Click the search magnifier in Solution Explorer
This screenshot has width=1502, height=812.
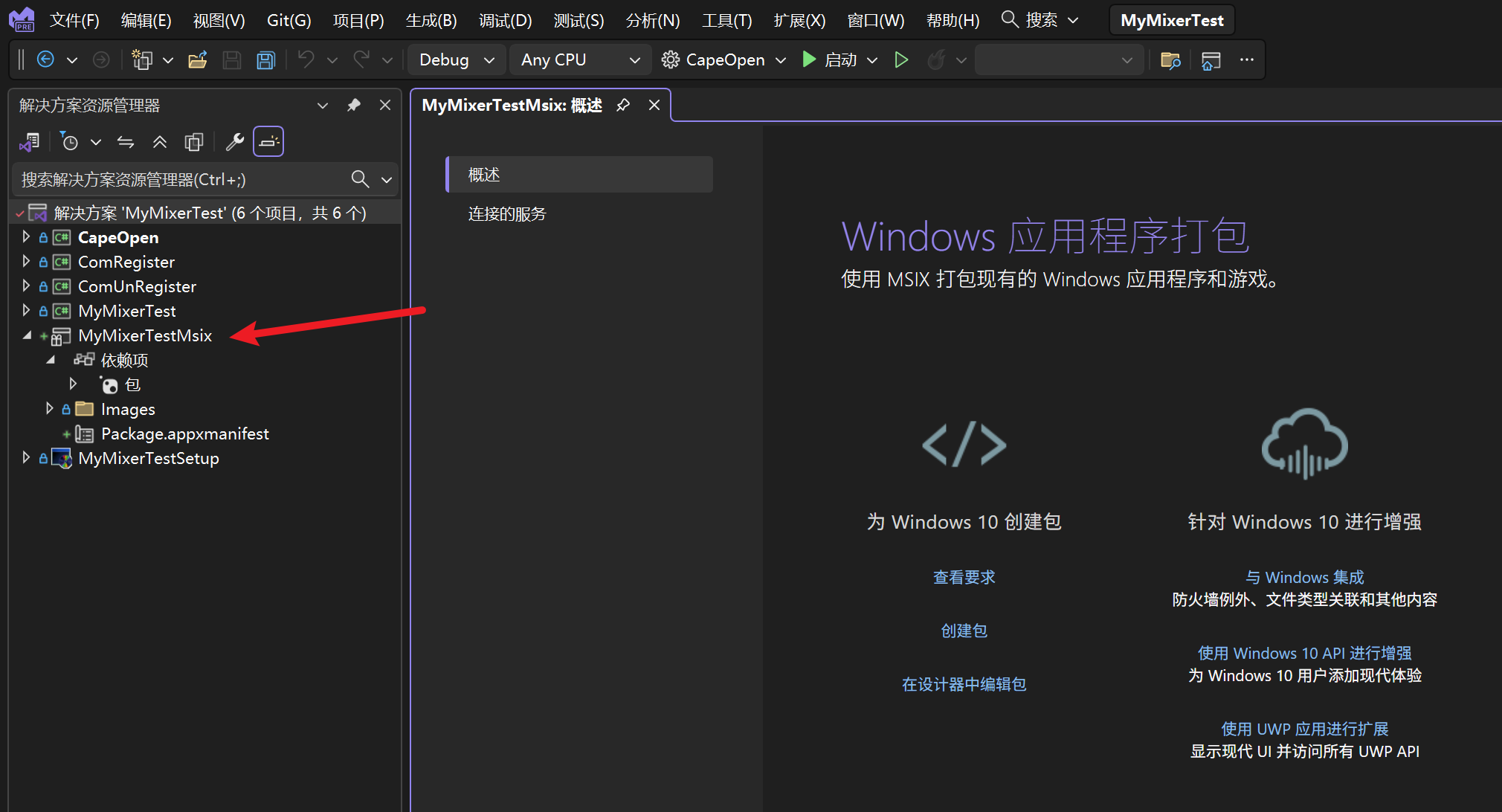(x=360, y=178)
